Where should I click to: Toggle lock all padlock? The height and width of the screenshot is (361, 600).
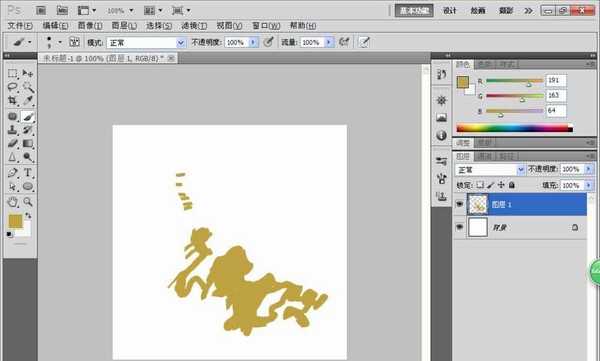pyautogui.click(x=512, y=185)
